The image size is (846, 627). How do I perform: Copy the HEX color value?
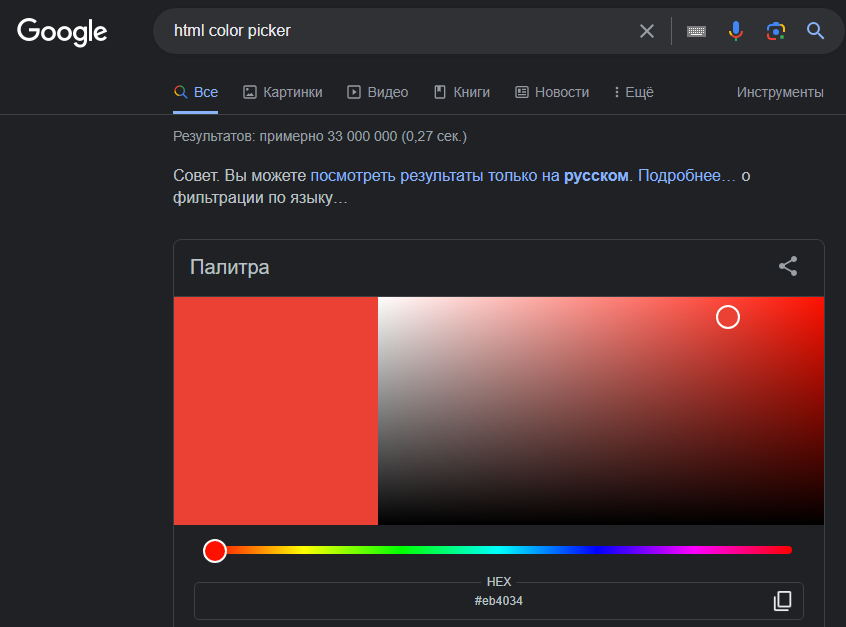click(x=782, y=601)
